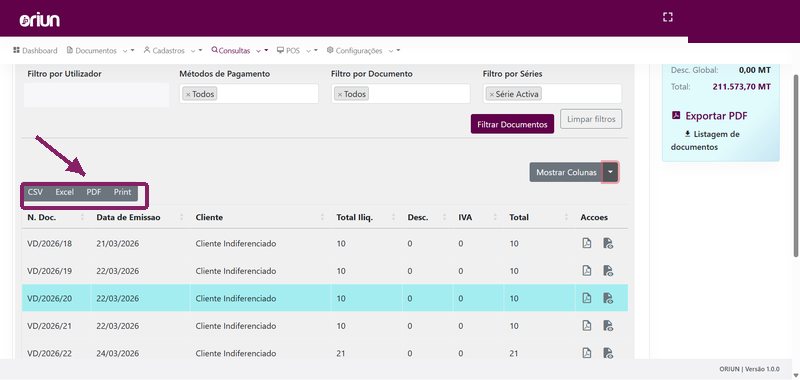Remove the Todos tag in Métodos de Pagamento
Viewport: 800px width, 380px height.
point(188,94)
